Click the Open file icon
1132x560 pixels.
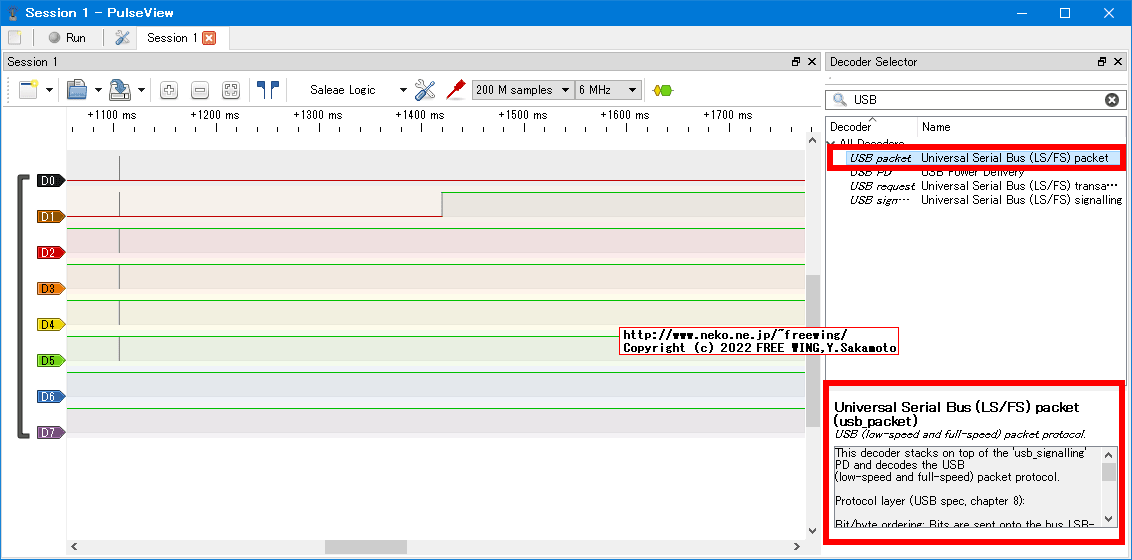(77, 90)
